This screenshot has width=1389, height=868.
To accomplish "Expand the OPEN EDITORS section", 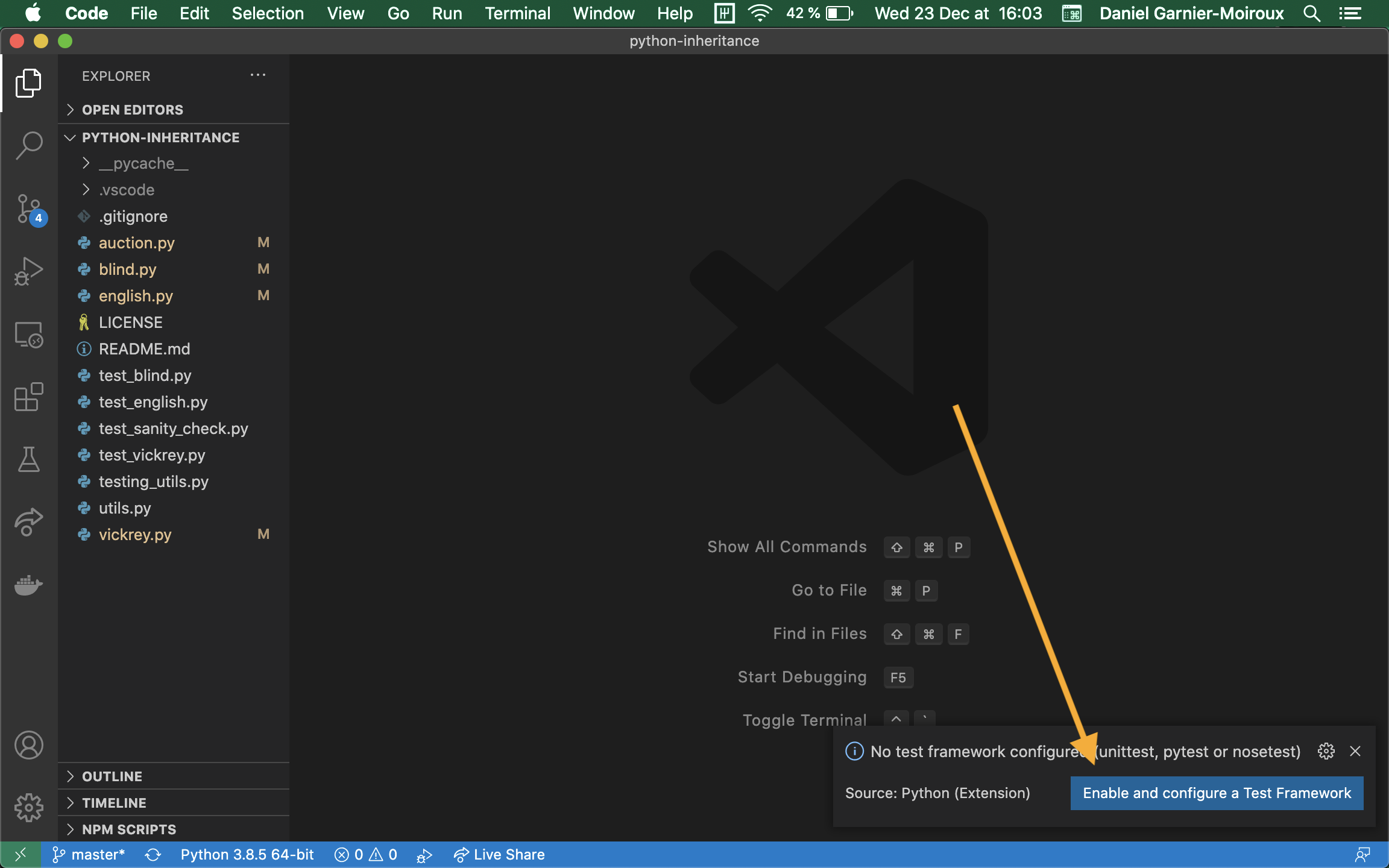I will click(133, 110).
